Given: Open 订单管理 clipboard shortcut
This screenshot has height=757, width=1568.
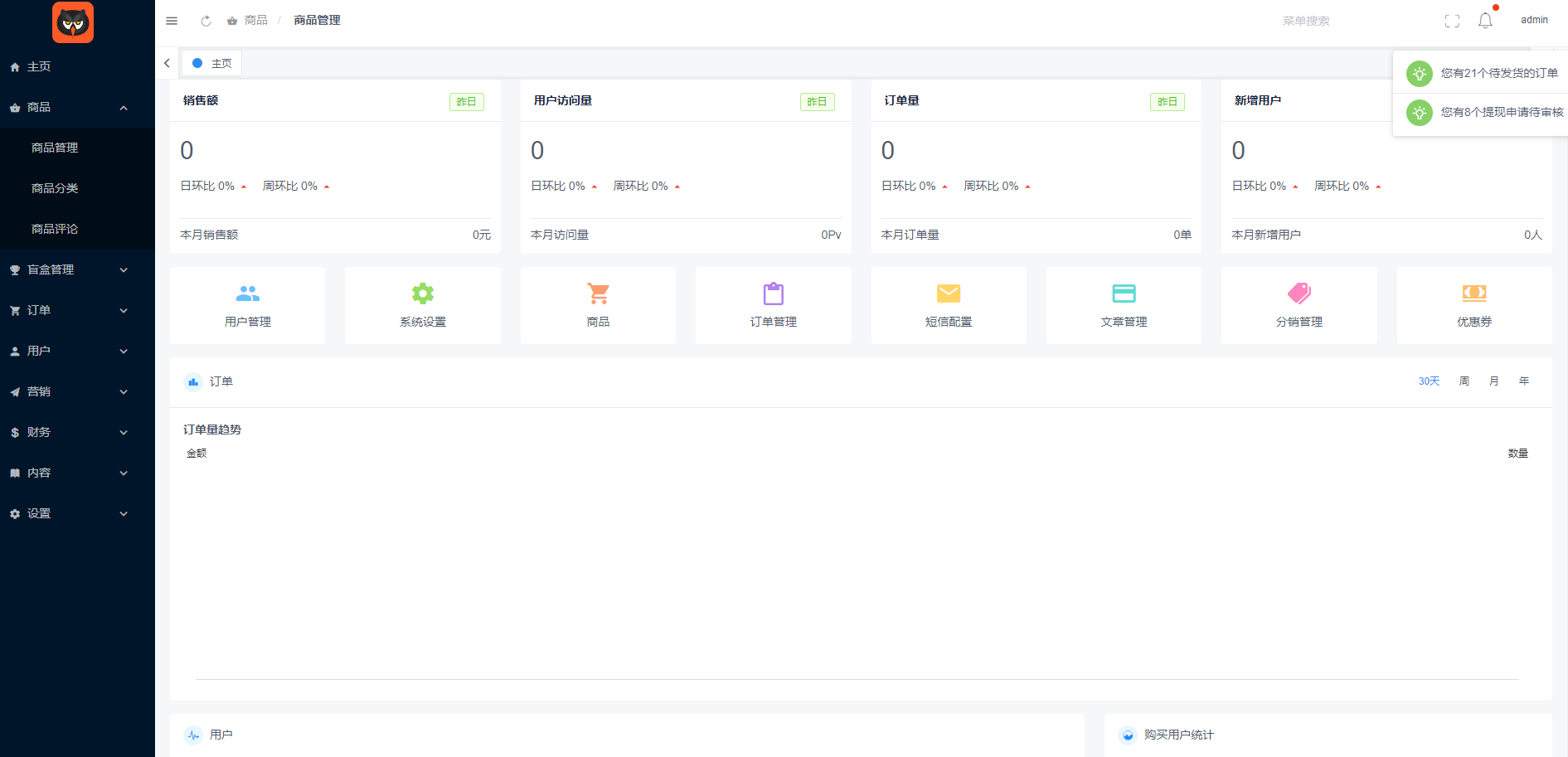Looking at the screenshot, I should pyautogui.click(x=773, y=305).
